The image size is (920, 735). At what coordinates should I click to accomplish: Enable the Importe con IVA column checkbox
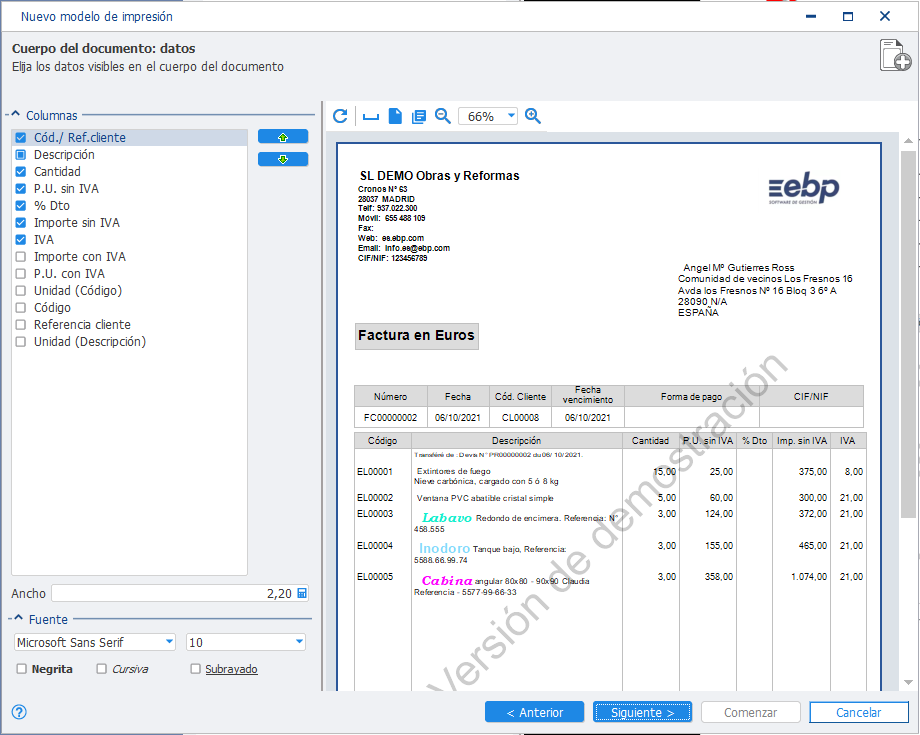(x=21, y=257)
